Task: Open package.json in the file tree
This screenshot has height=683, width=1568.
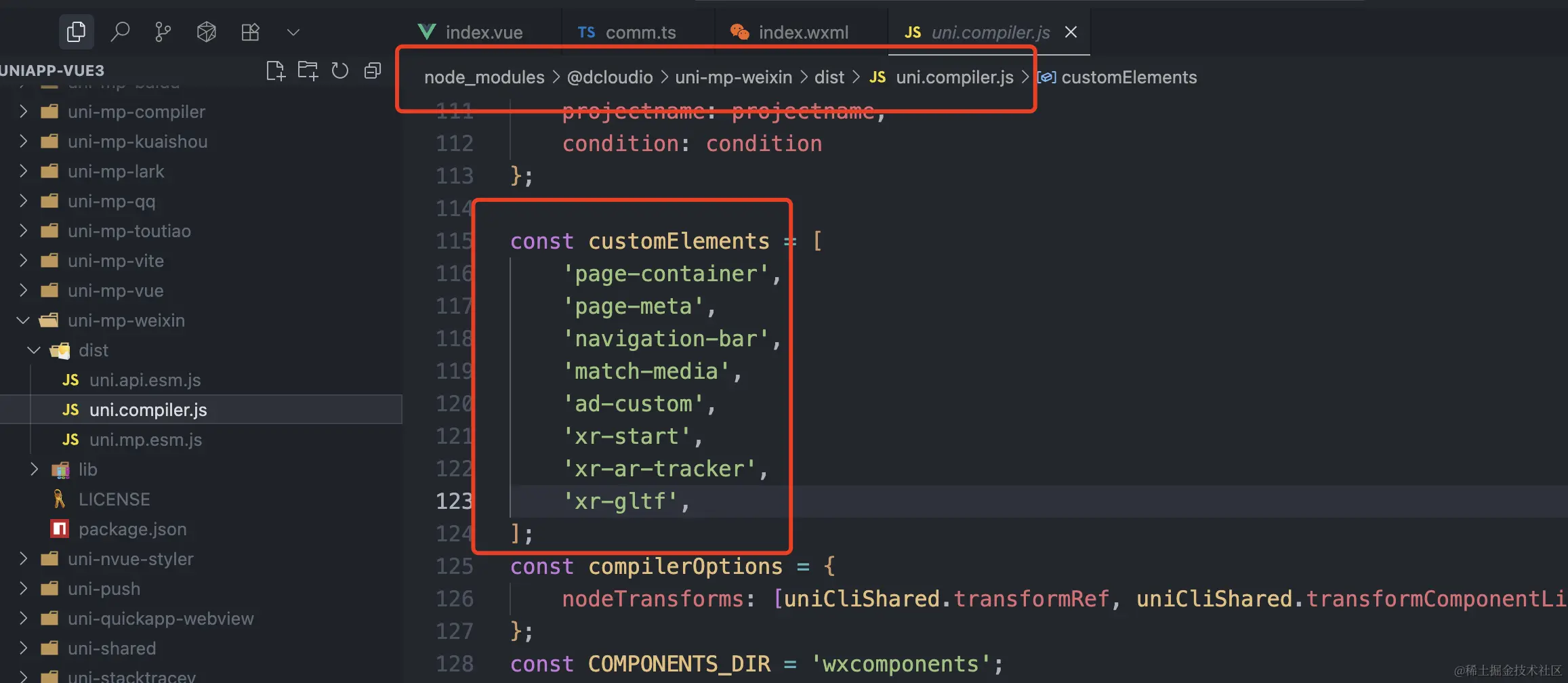Action: pos(133,529)
